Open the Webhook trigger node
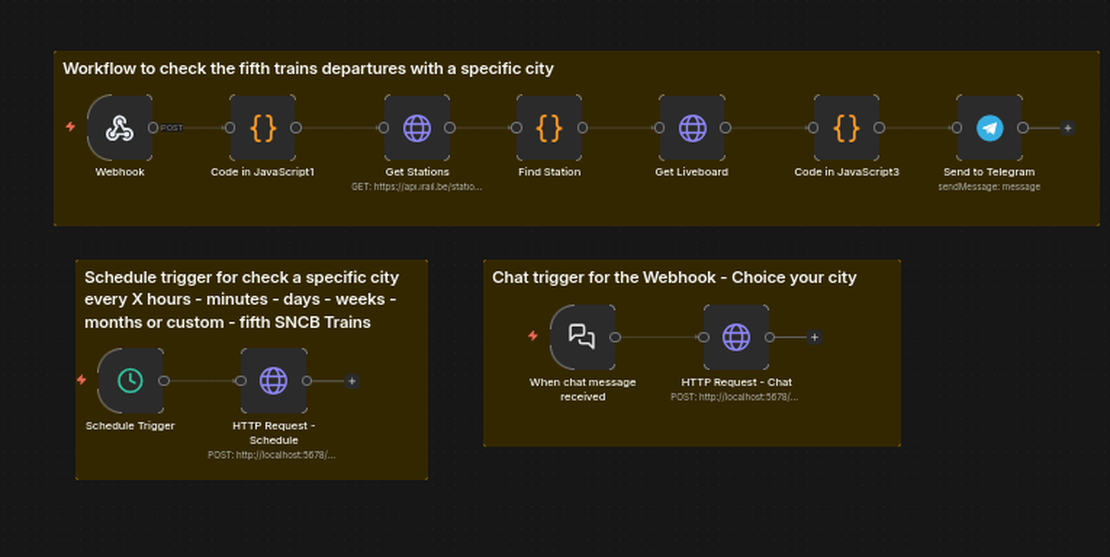 point(120,128)
